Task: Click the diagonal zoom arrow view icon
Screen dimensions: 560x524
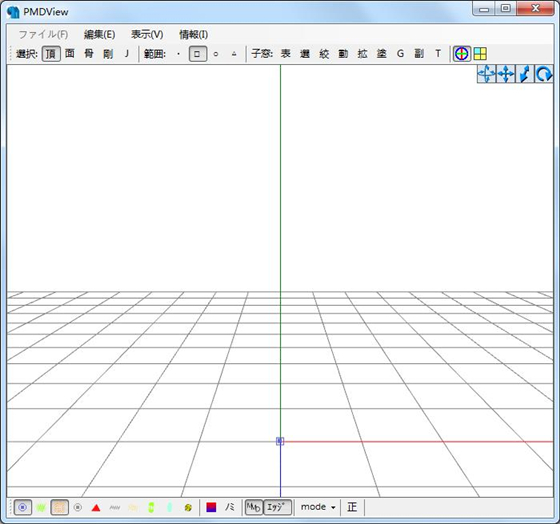Action: tap(525, 75)
